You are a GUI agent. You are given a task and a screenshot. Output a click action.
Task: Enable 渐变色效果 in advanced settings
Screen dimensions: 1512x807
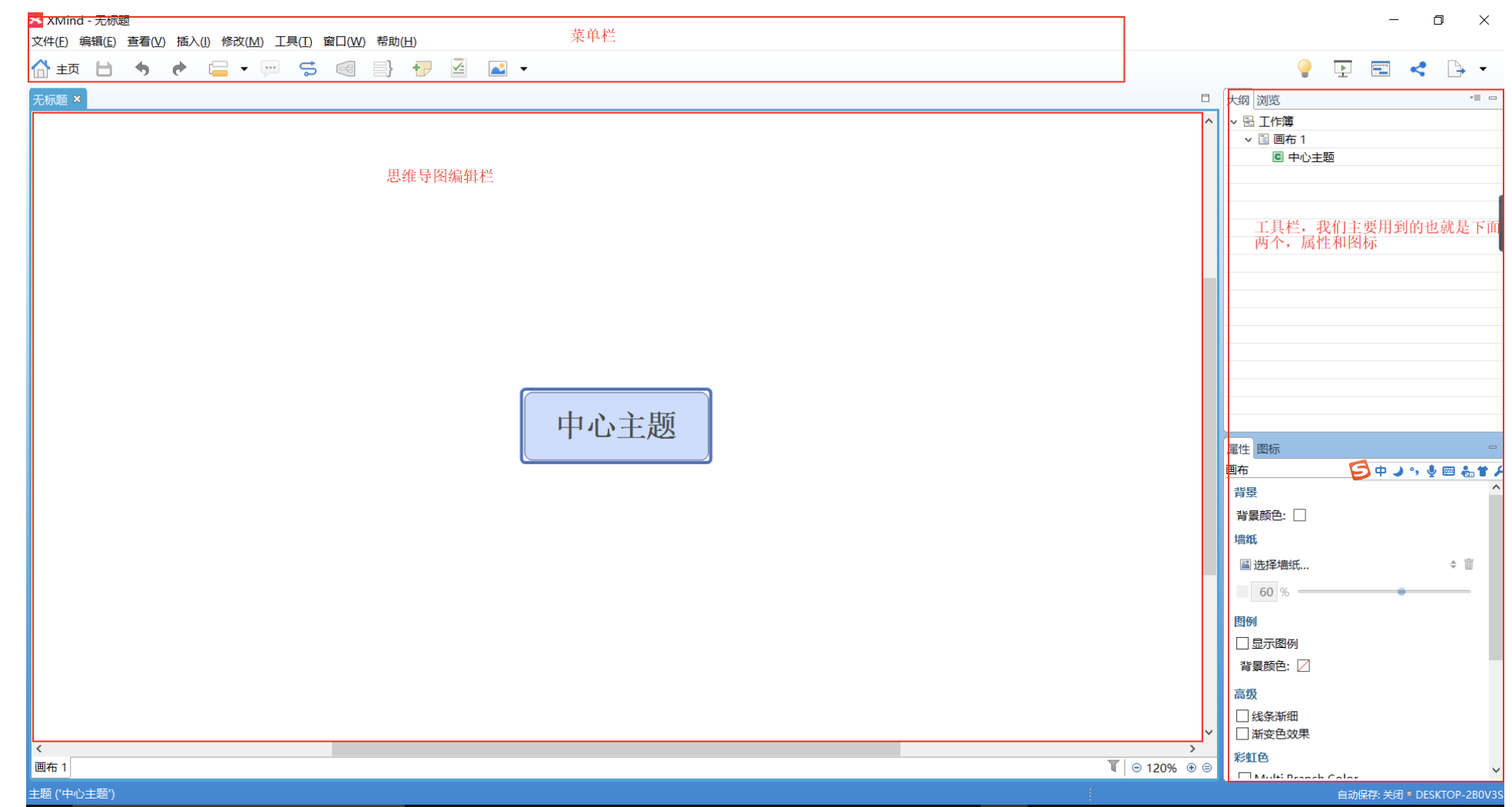click(1242, 734)
